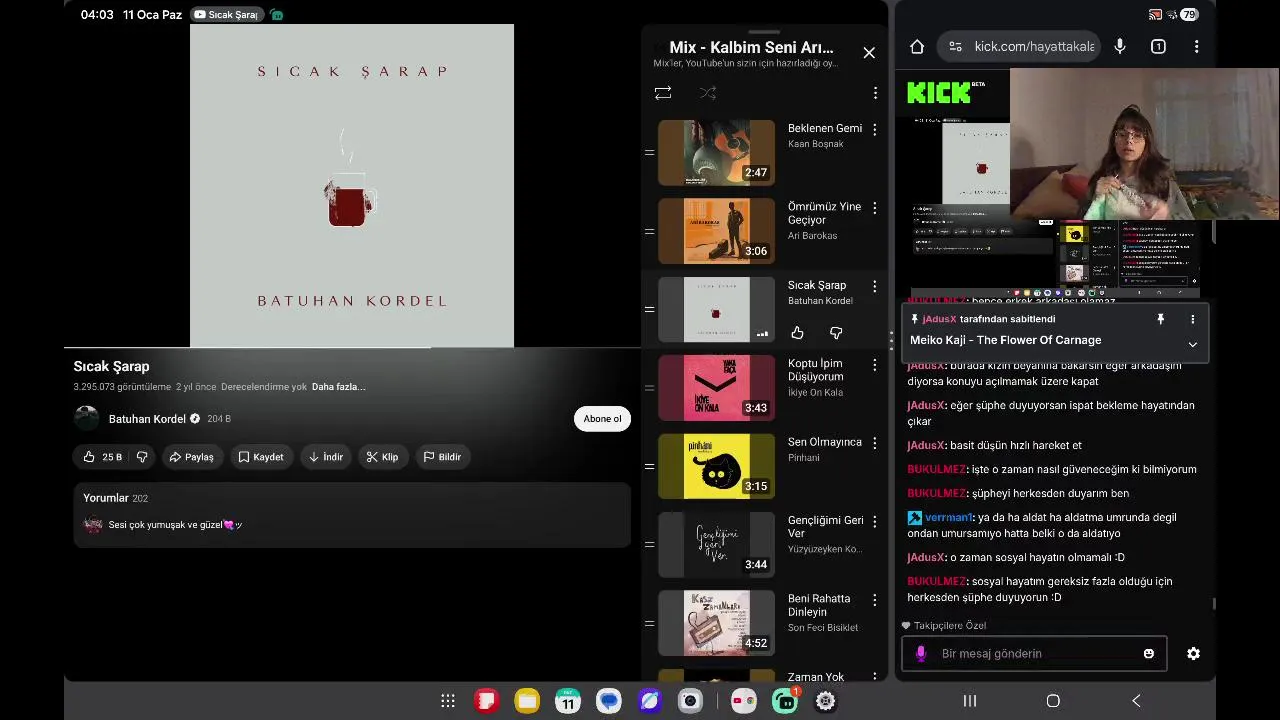
Task: Open pinned message options menu
Action: tap(1192, 319)
